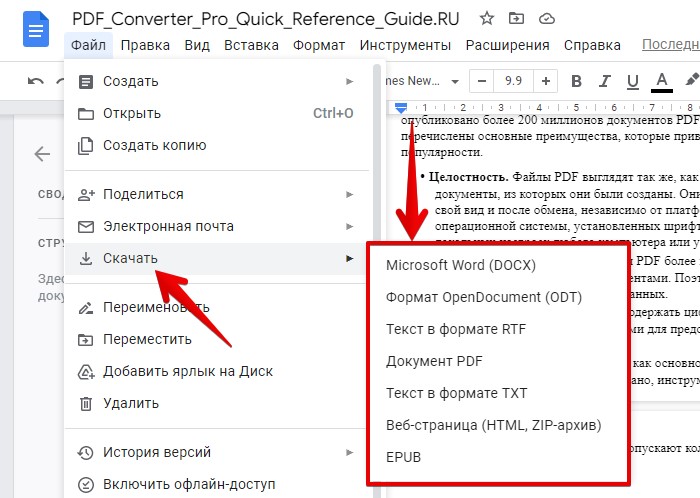700x498 pixels.
Task: Click the Создать копию copy icon
Action: 86,146
